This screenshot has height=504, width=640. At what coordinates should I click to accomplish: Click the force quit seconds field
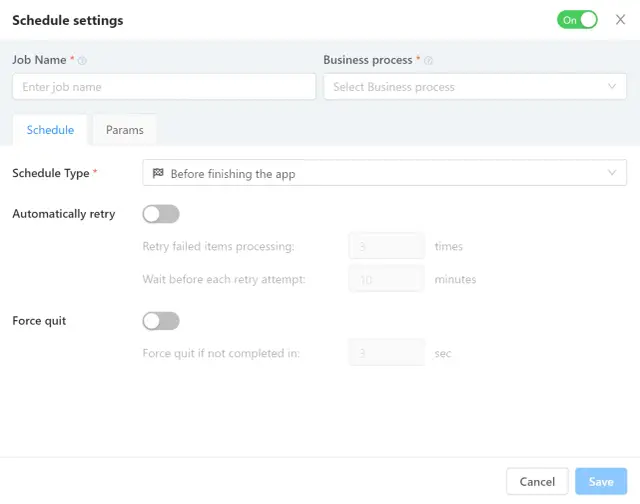coord(387,353)
